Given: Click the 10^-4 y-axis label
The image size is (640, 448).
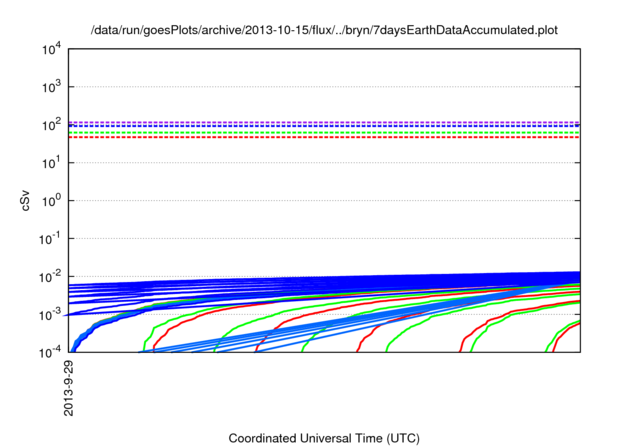Looking at the screenshot, I should 50,352.
